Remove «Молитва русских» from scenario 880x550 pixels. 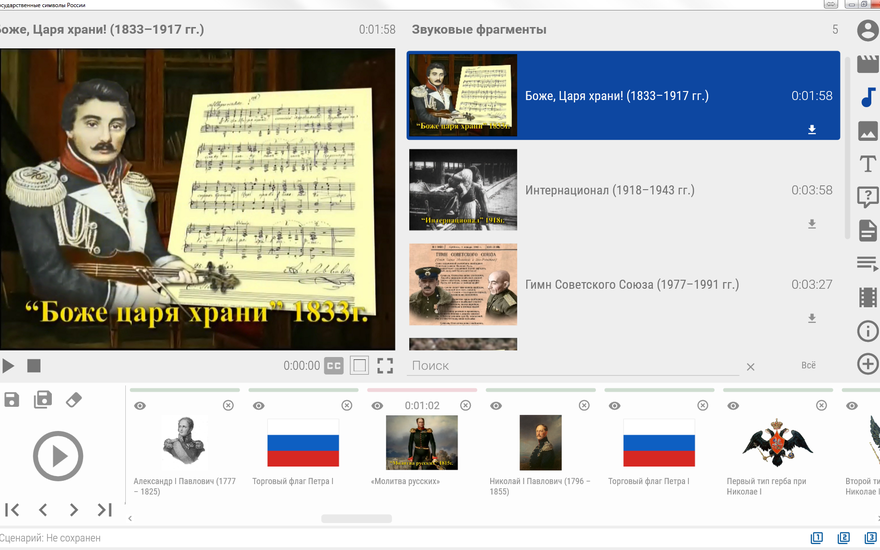(x=465, y=405)
